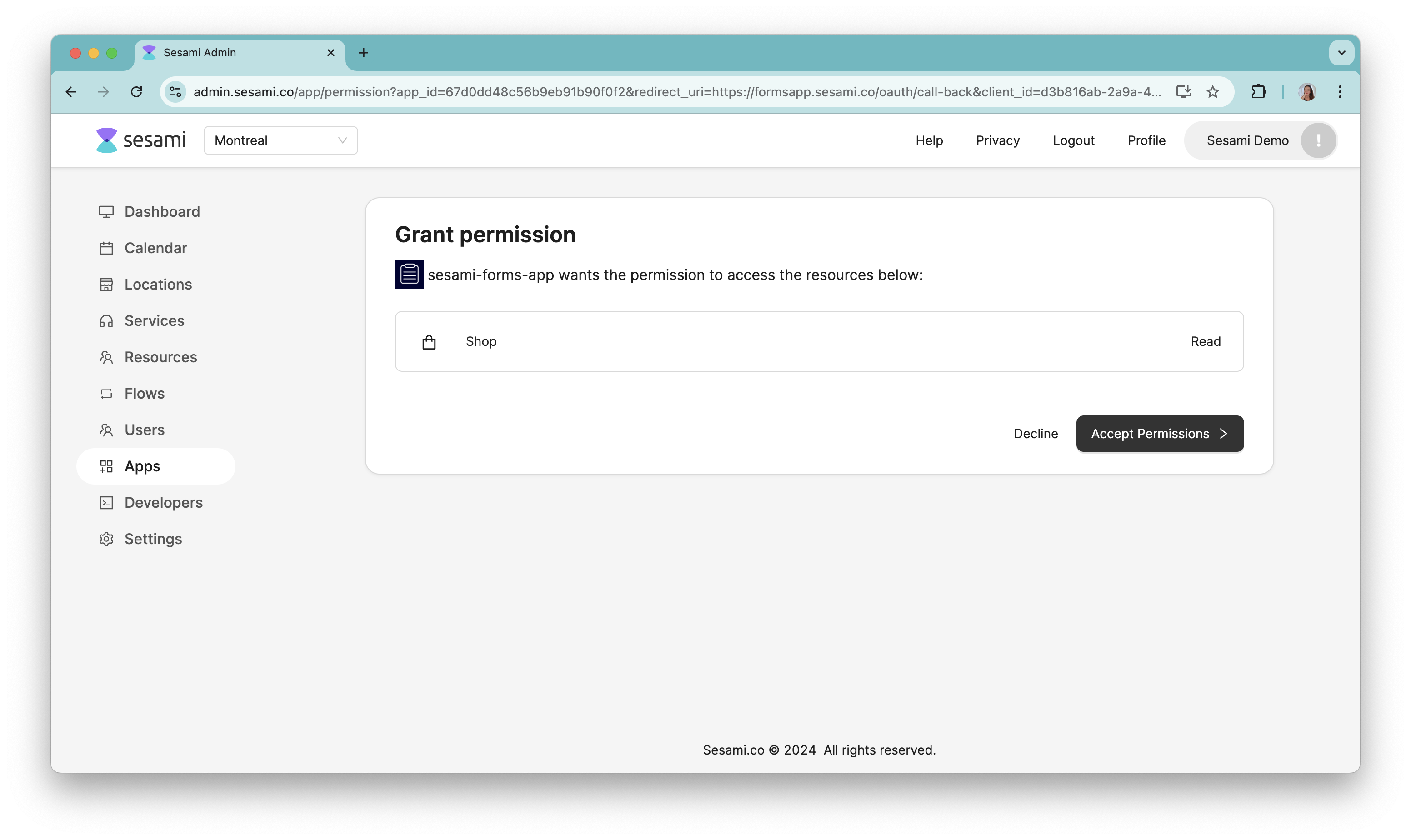Click the Locations storefront icon
The image size is (1411, 840).
[106, 284]
